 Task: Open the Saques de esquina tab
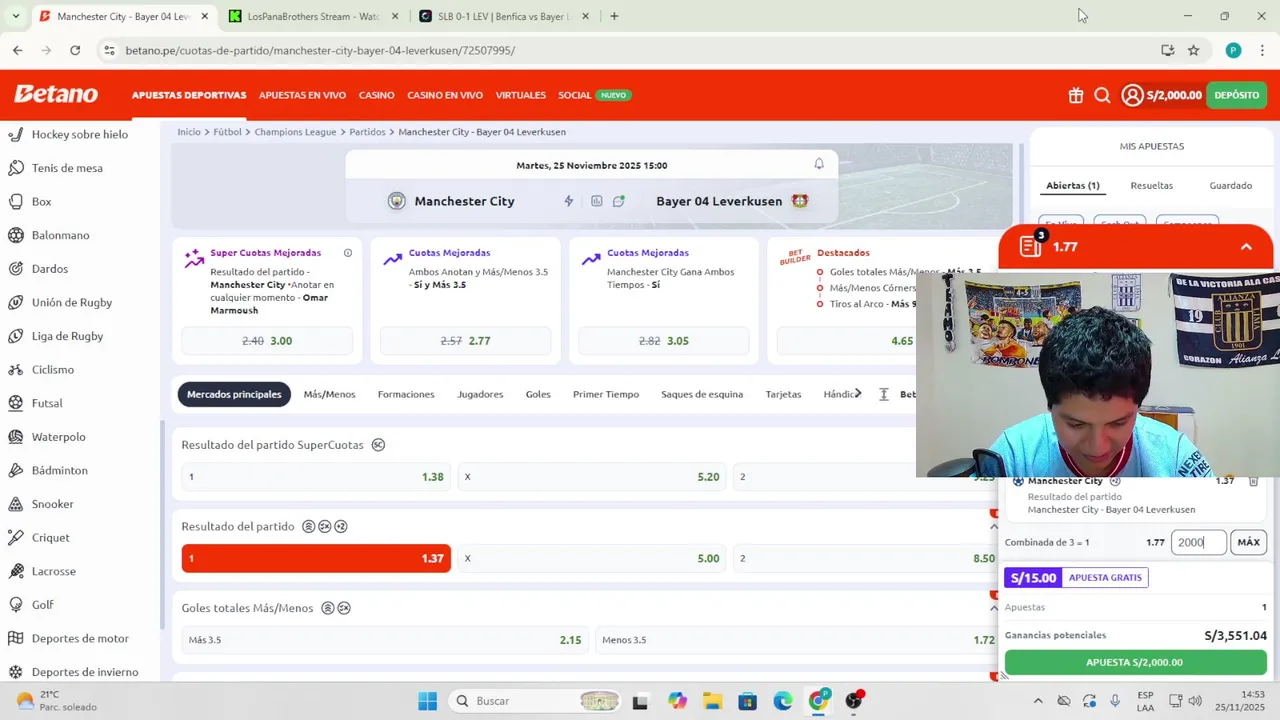click(x=702, y=394)
